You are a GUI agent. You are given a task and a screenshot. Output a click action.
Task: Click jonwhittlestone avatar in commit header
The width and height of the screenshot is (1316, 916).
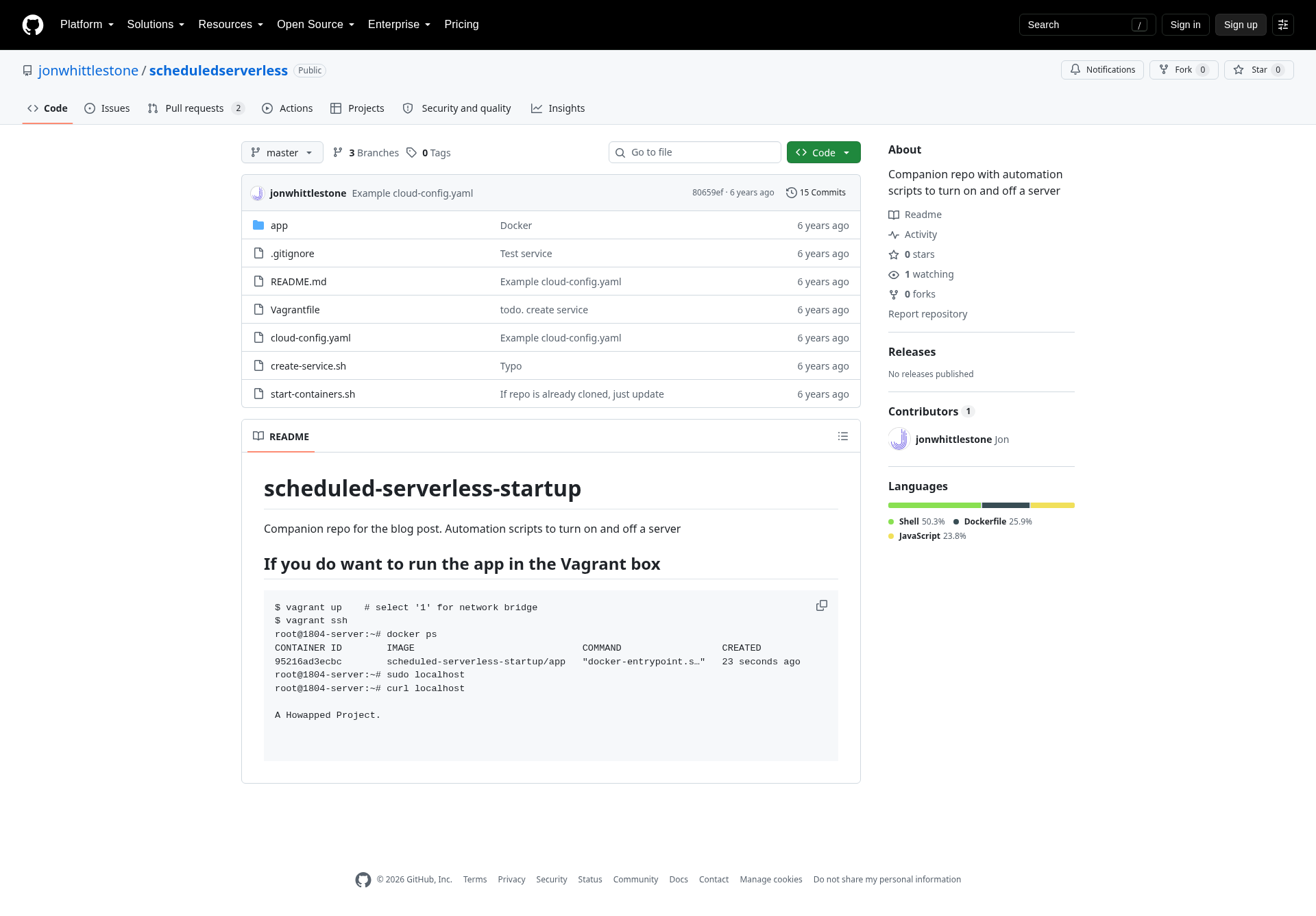[x=258, y=193]
